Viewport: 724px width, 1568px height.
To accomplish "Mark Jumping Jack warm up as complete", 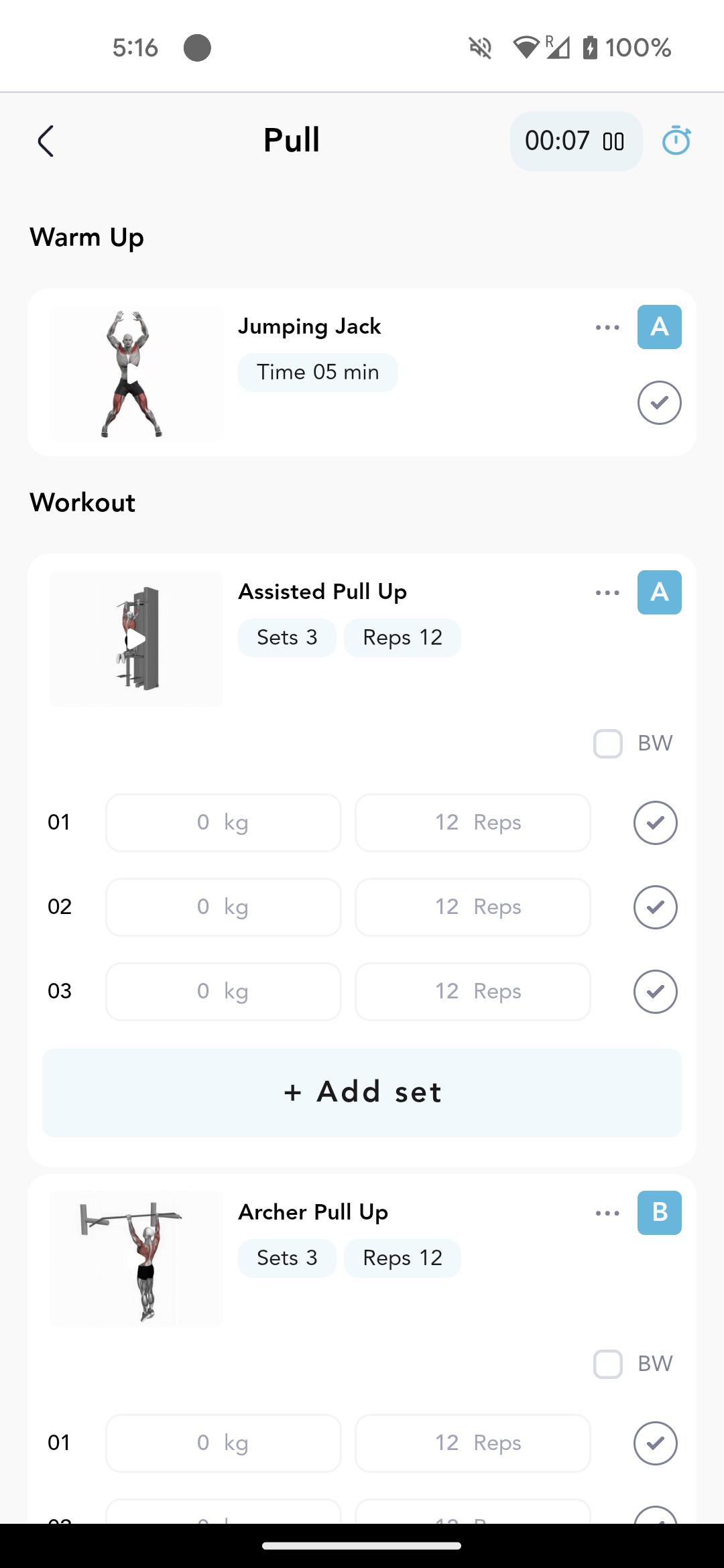I will point(659,403).
